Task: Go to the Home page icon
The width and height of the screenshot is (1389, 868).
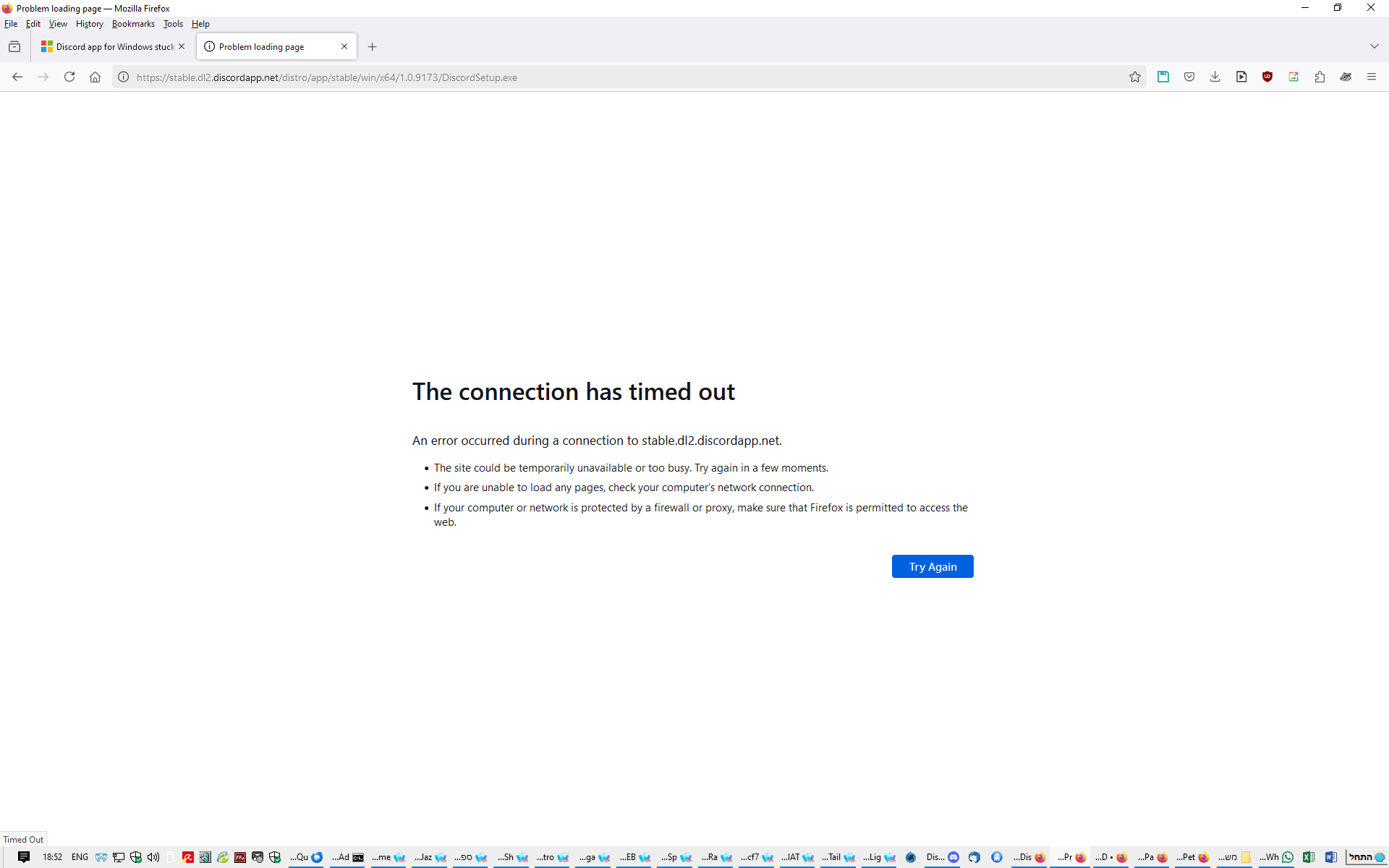Action: point(95,77)
